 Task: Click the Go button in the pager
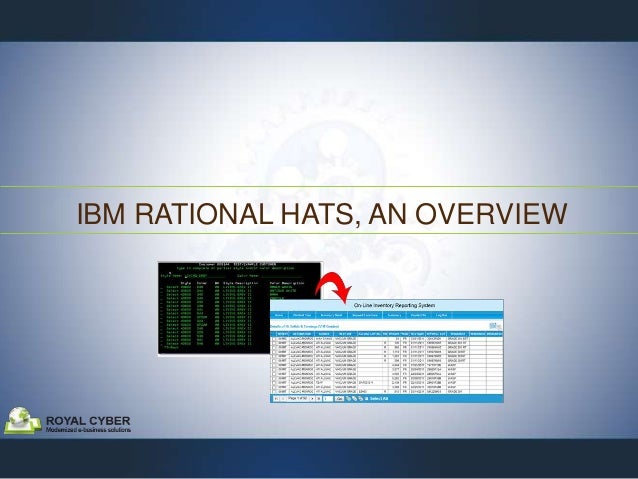tap(339, 398)
